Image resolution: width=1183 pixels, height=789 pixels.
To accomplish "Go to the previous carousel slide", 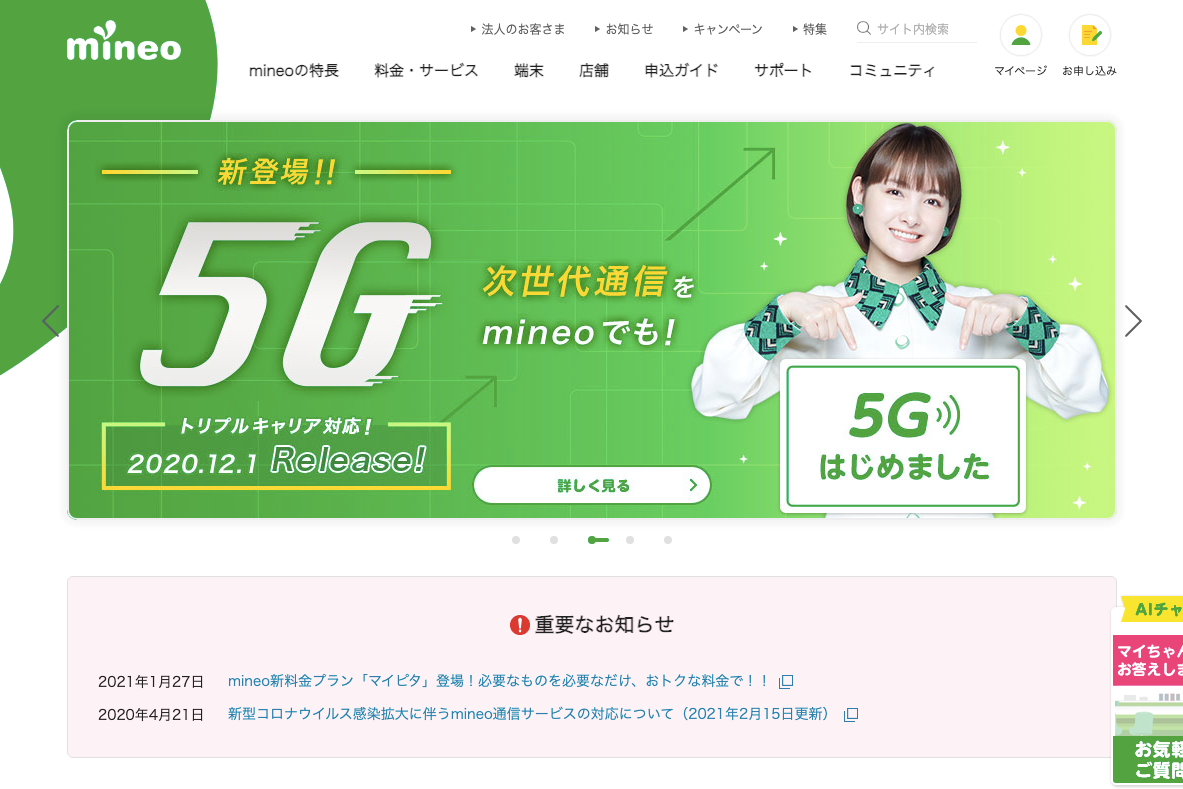I will coord(51,321).
